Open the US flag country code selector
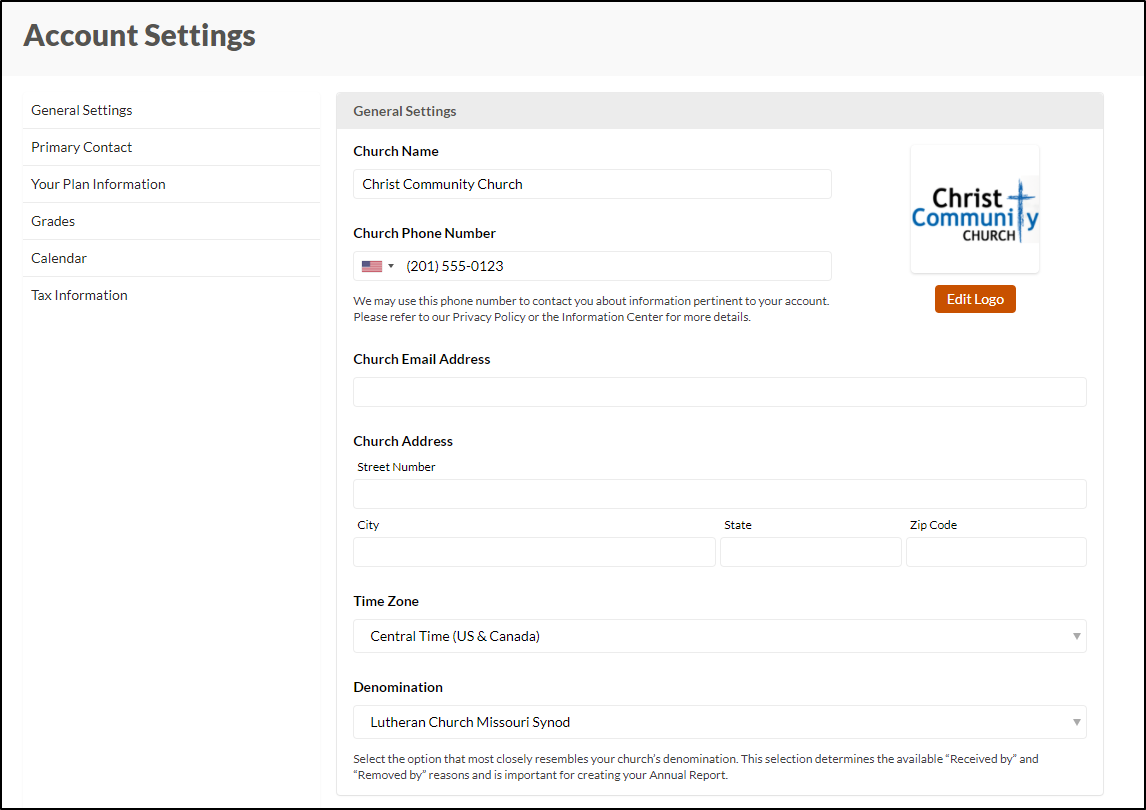 (378, 266)
